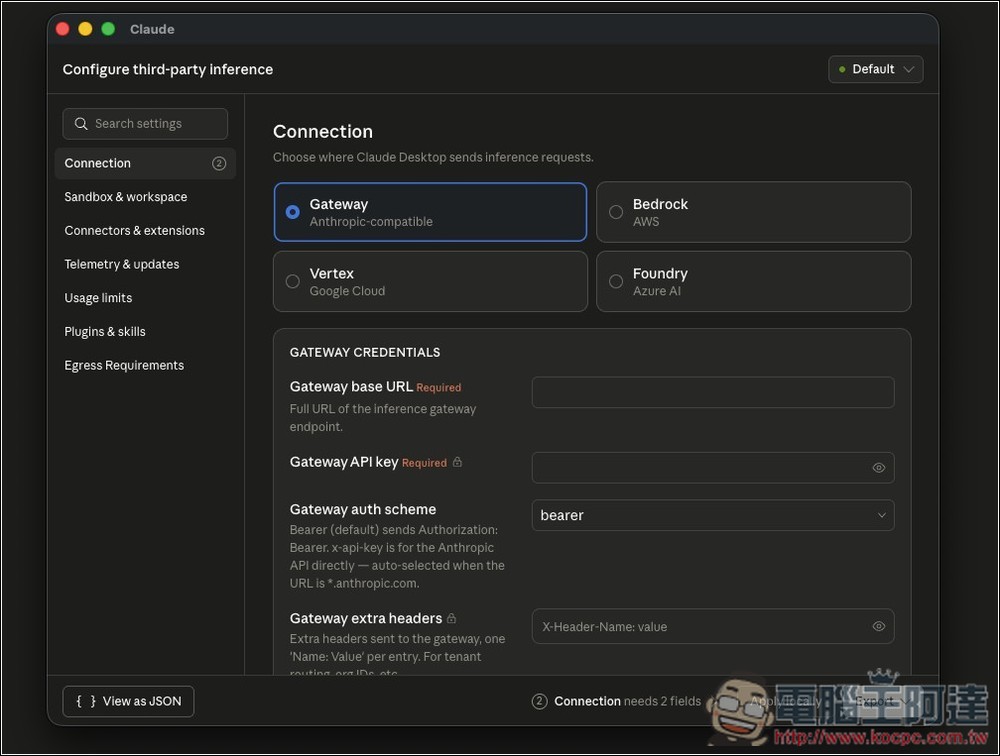Click the lock icon next to Gateway extra headers
Viewport: 1000px width, 756px height.
(x=452, y=618)
